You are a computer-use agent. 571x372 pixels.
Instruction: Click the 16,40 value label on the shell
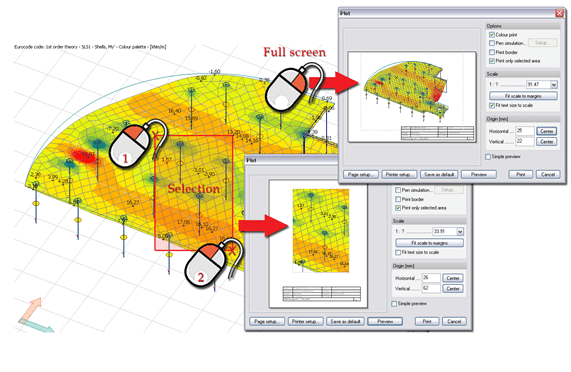[x=175, y=111]
